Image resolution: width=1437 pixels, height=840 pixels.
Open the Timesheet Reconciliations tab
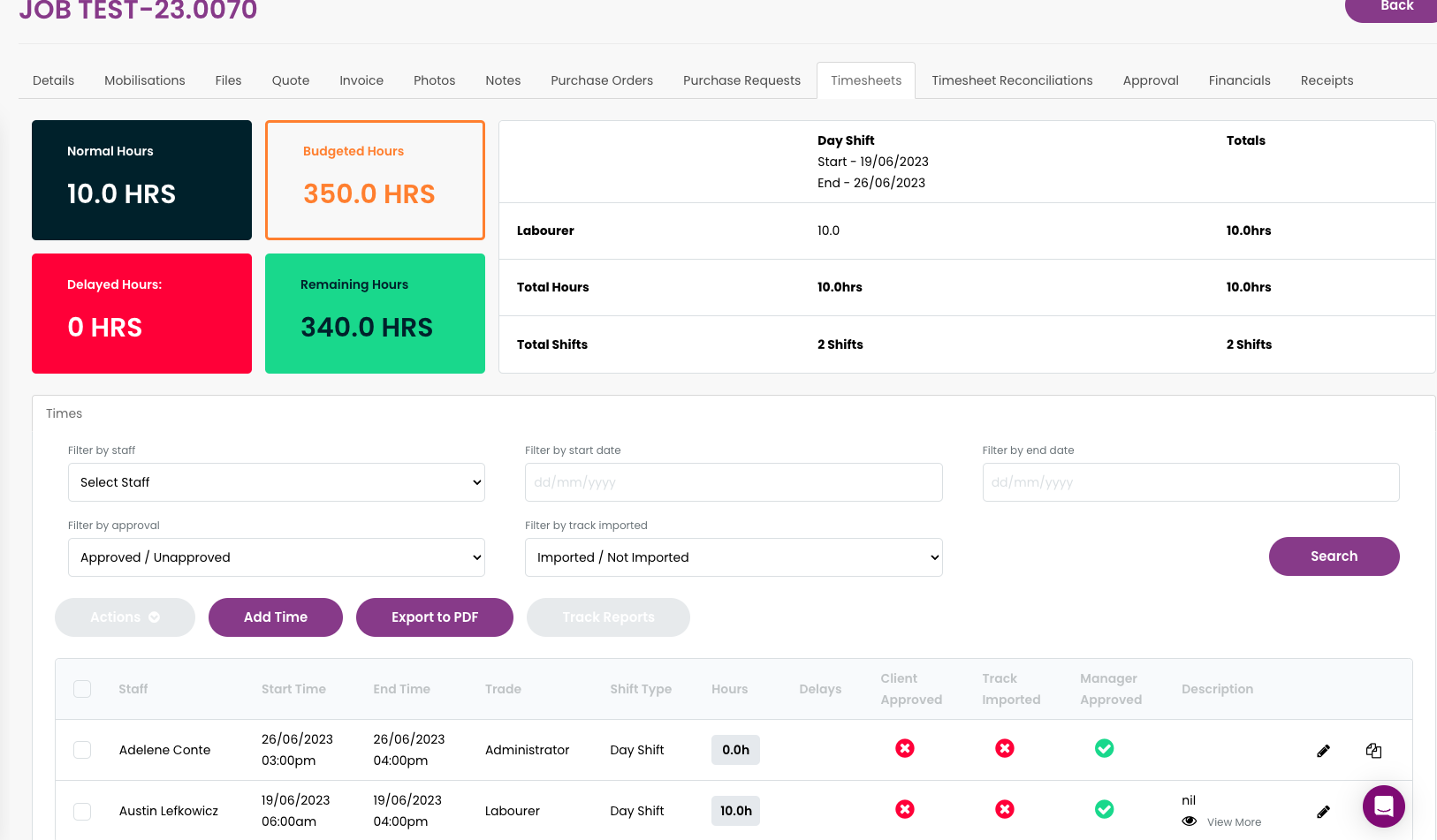click(1012, 80)
